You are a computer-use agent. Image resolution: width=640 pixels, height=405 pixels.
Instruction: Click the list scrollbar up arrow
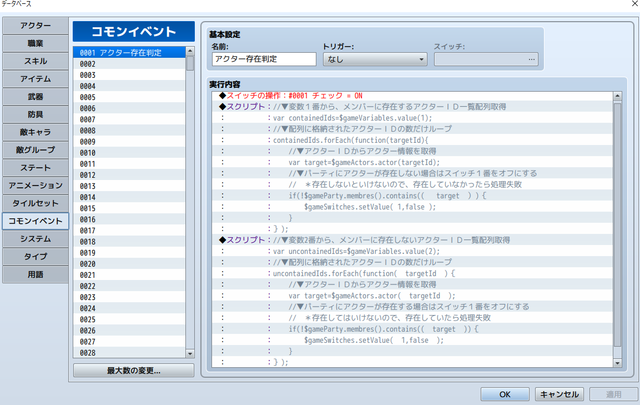[190, 51]
